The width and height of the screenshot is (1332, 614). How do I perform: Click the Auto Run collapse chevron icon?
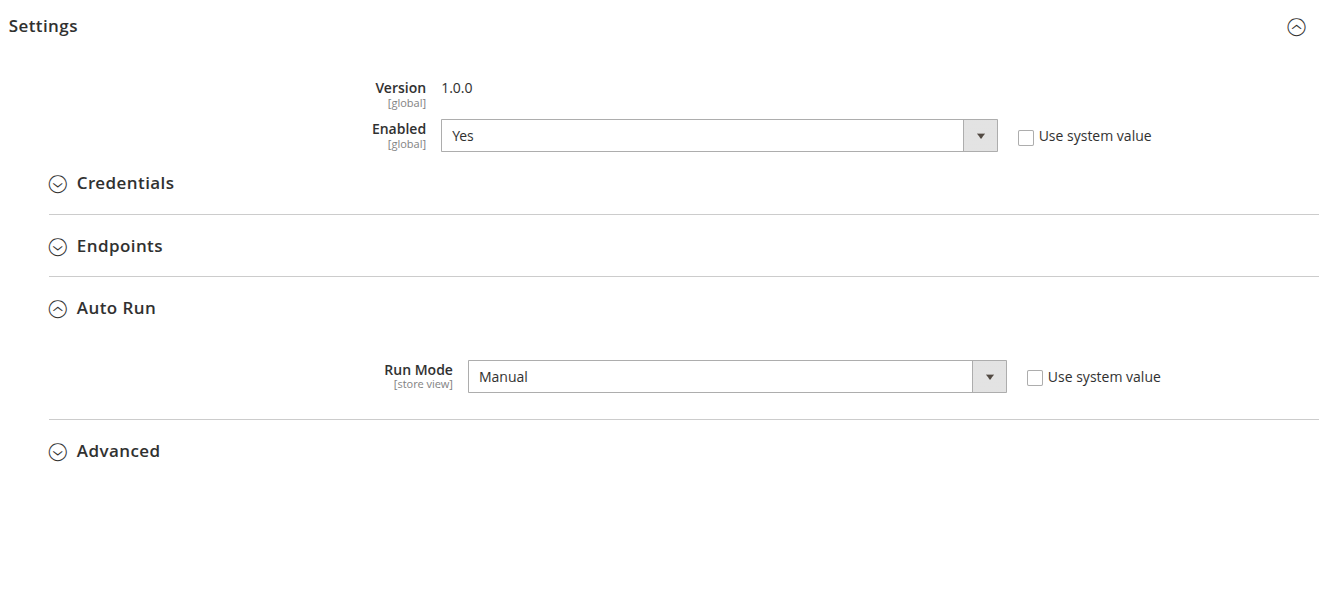click(x=58, y=309)
